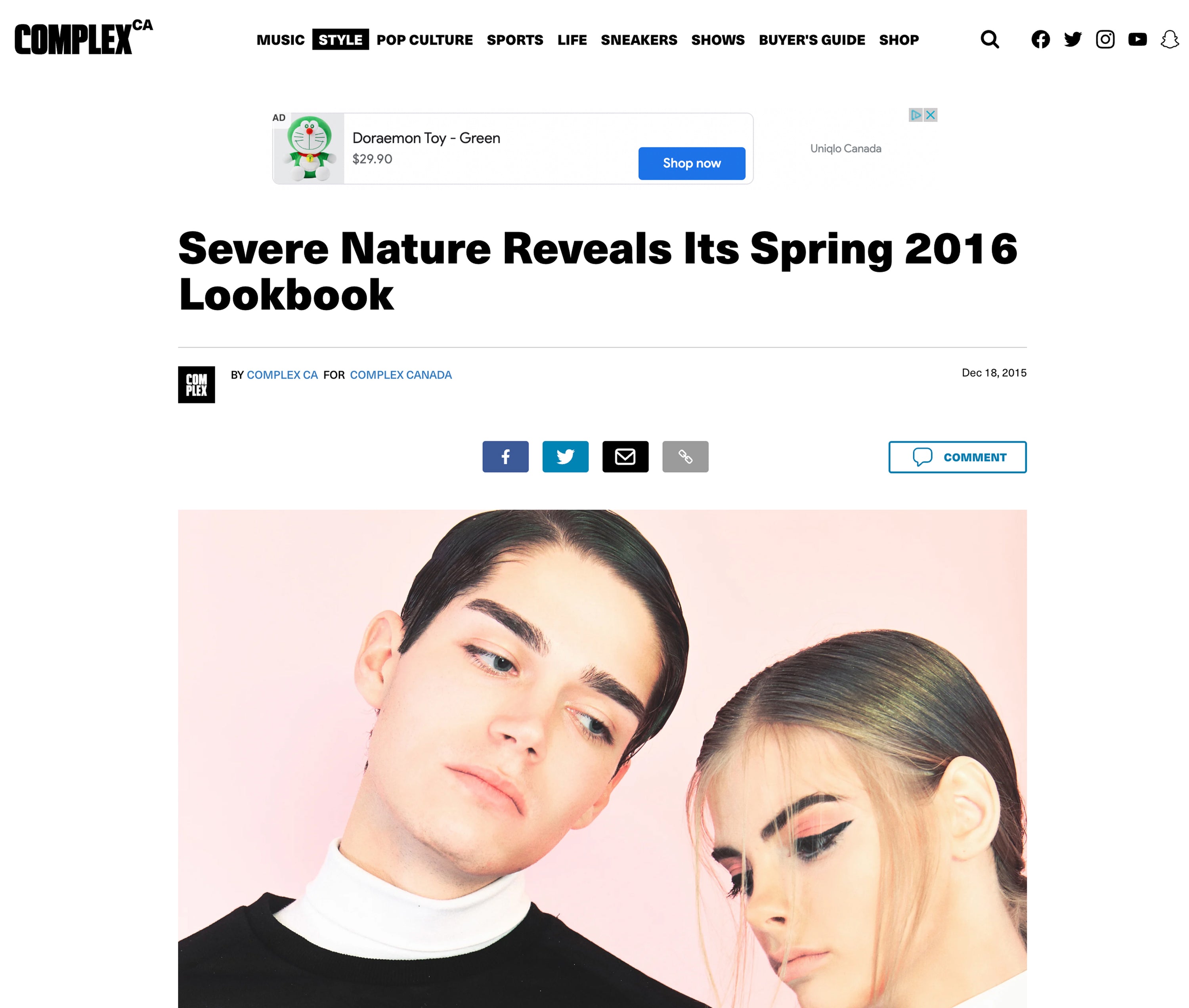
Task: Close the Uniqlo ad with X icon
Action: 931,115
